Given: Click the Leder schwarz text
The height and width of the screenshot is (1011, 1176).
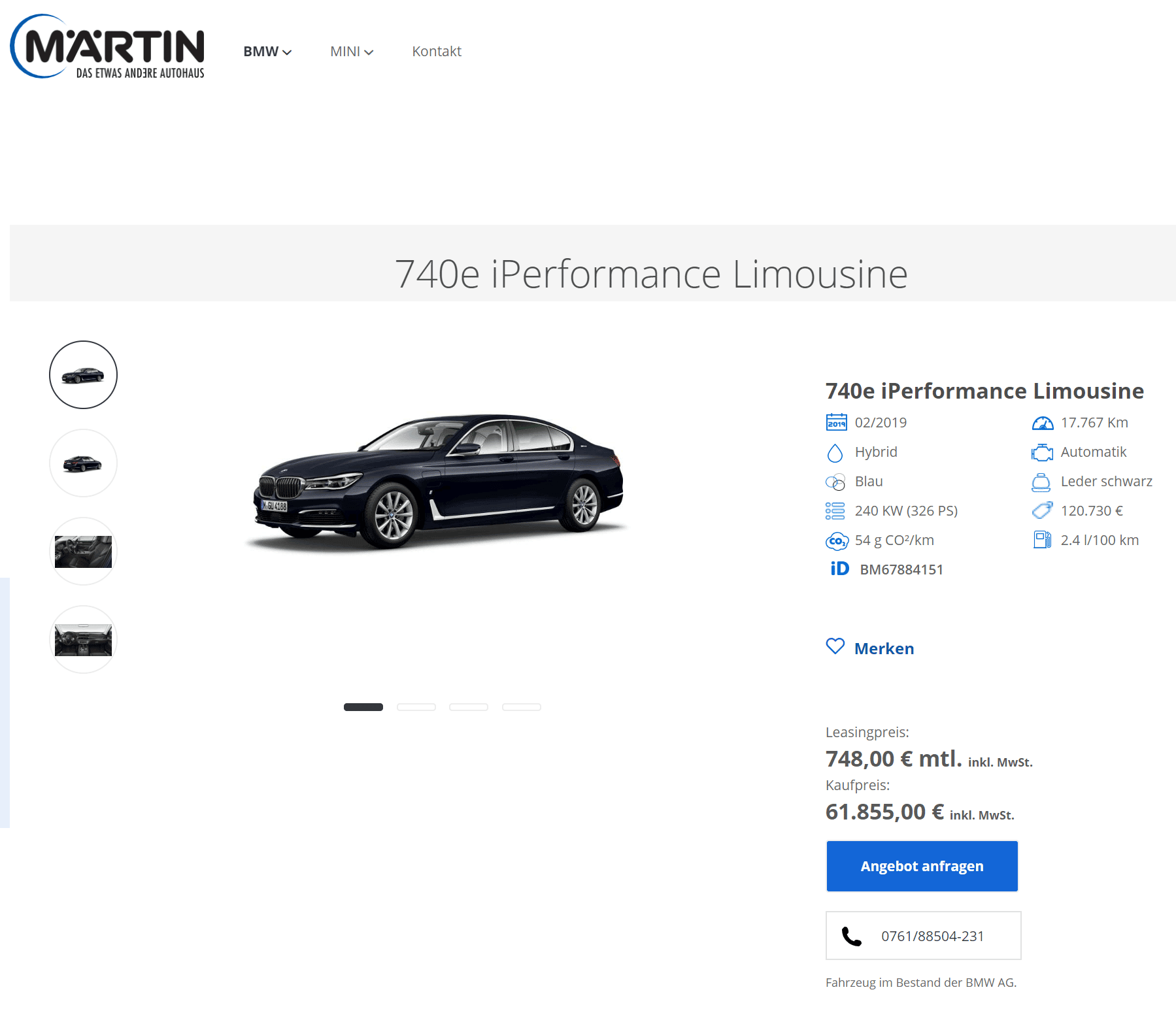Looking at the screenshot, I should [1106, 482].
